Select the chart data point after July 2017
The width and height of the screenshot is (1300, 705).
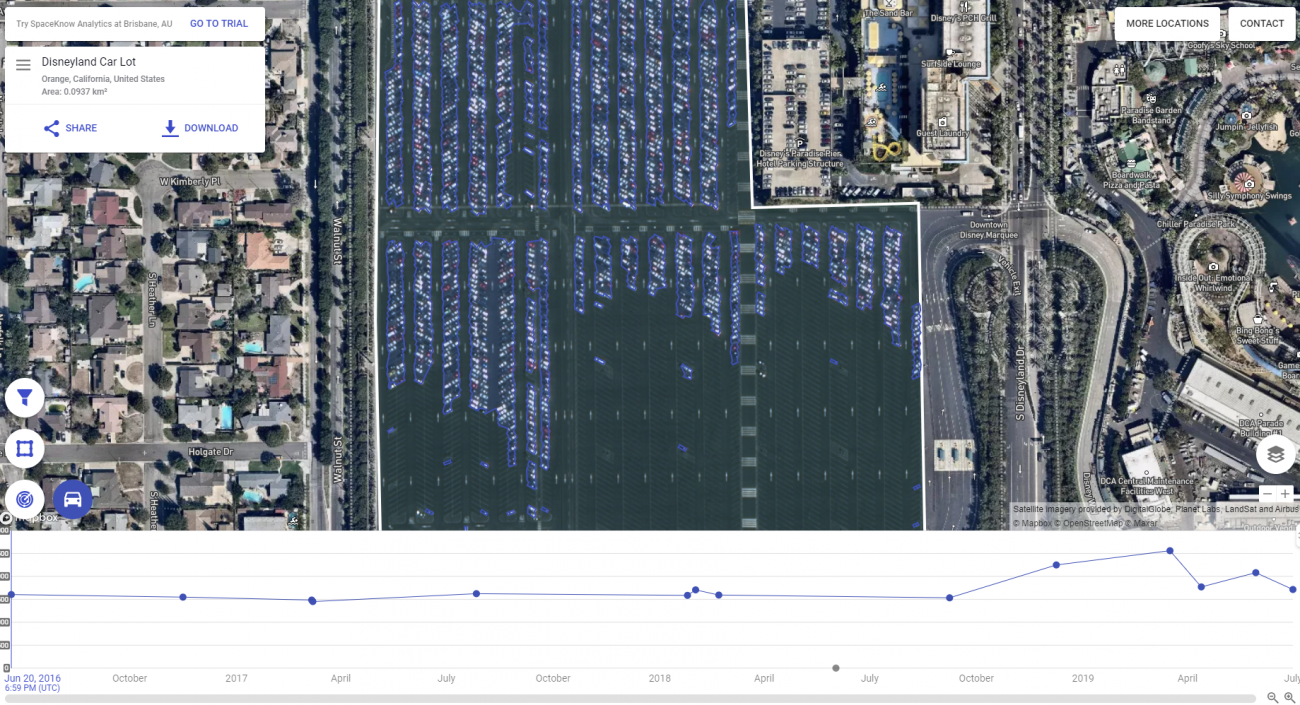476,594
